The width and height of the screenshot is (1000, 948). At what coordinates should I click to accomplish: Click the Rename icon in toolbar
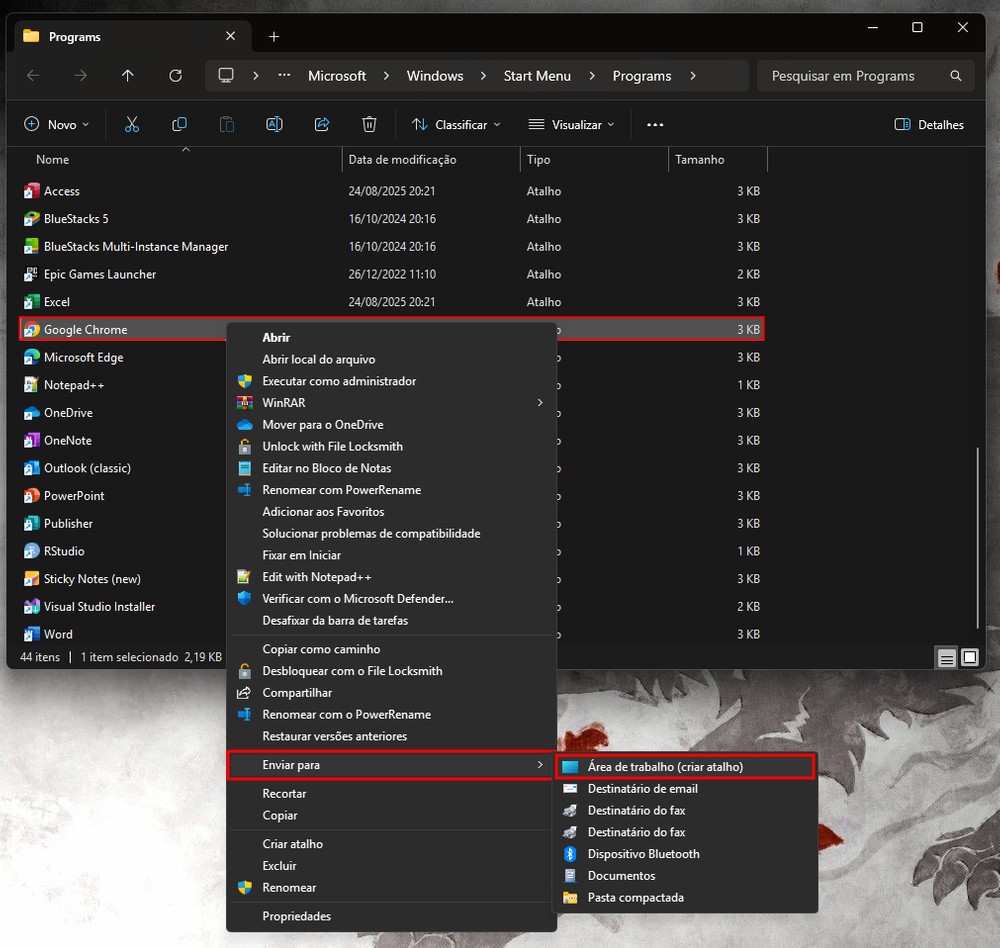(x=274, y=125)
